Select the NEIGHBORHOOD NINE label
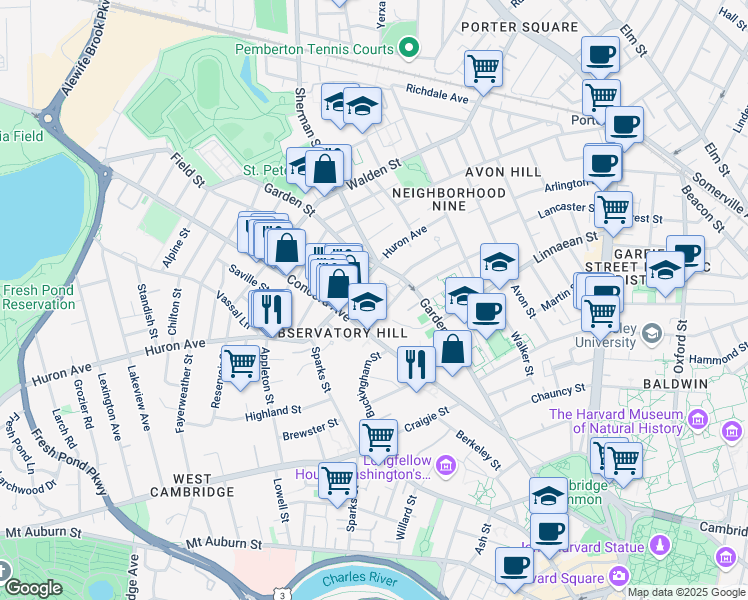748x600 pixels. click(449, 199)
